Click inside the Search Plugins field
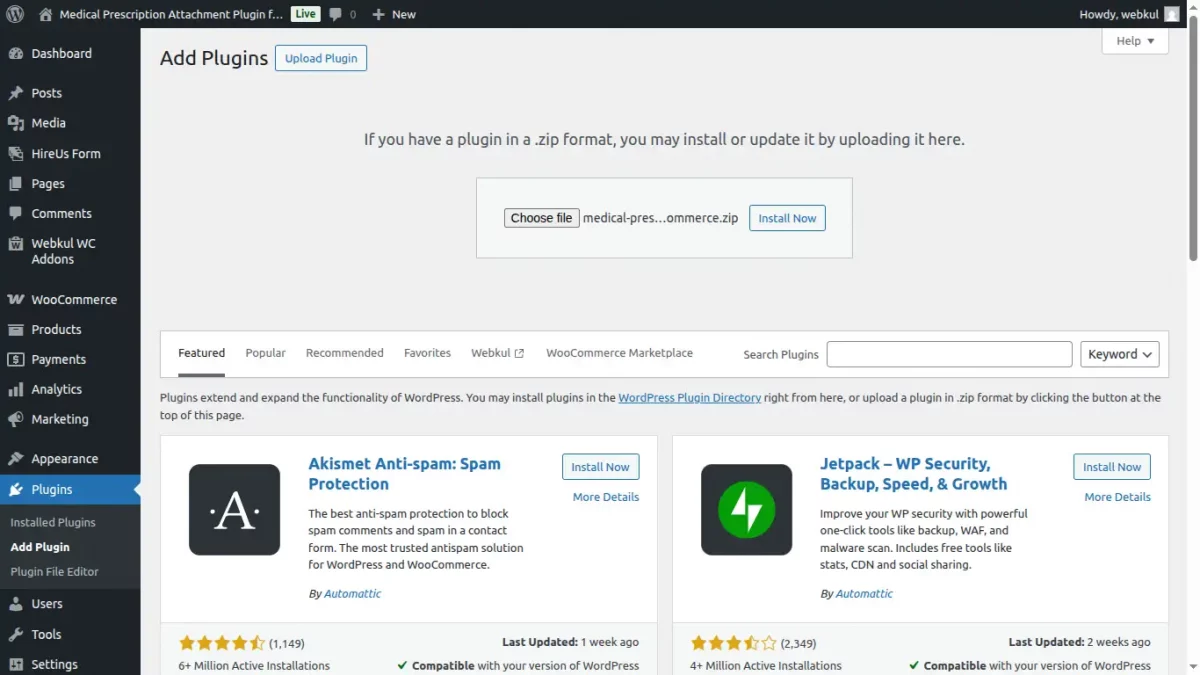Image resolution: width=1200 pixels, height=675 pixels. pyautogui.click(x=948, y=353)
